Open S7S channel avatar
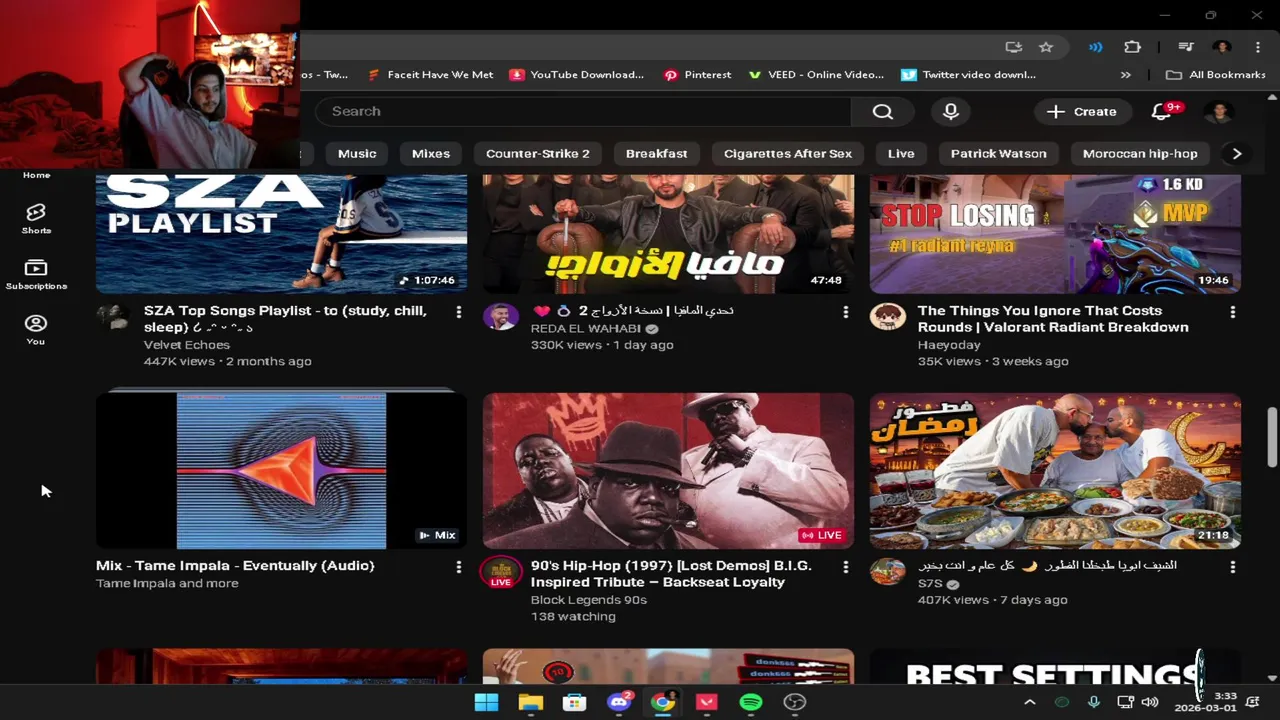Viewport: 1280px width, 720px height. tap(887, 571)
